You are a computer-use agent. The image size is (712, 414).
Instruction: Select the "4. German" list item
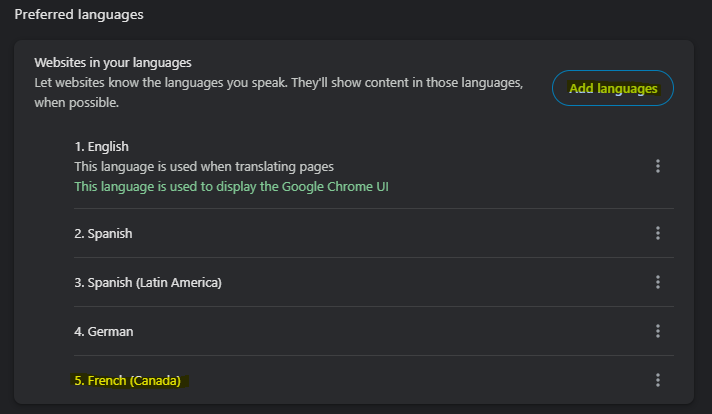coord(103,331)
